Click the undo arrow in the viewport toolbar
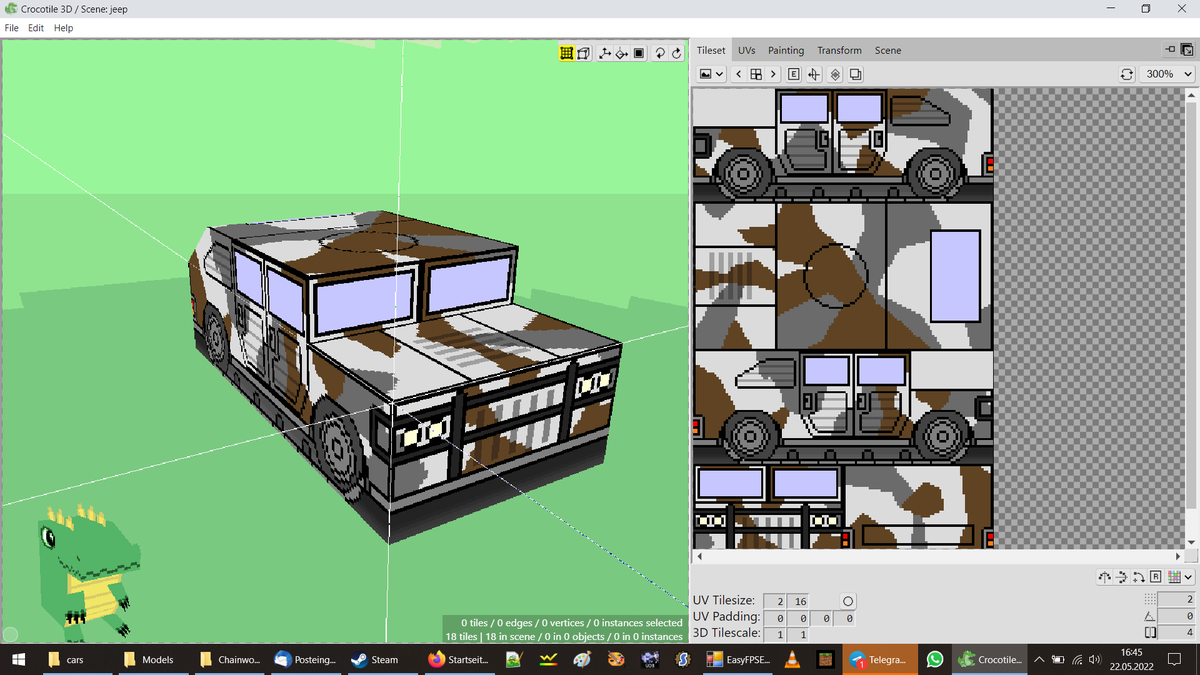Screen dimensions: 1200x675 (660, 53)
